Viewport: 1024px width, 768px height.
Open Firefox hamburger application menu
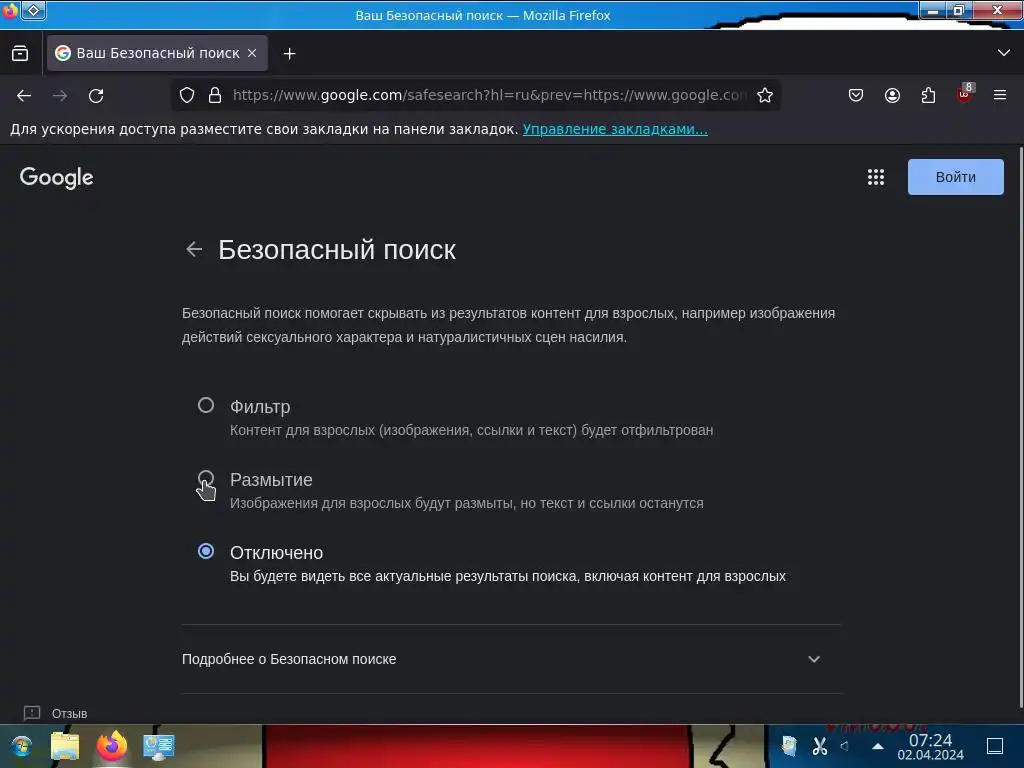tap(1000, 95)
